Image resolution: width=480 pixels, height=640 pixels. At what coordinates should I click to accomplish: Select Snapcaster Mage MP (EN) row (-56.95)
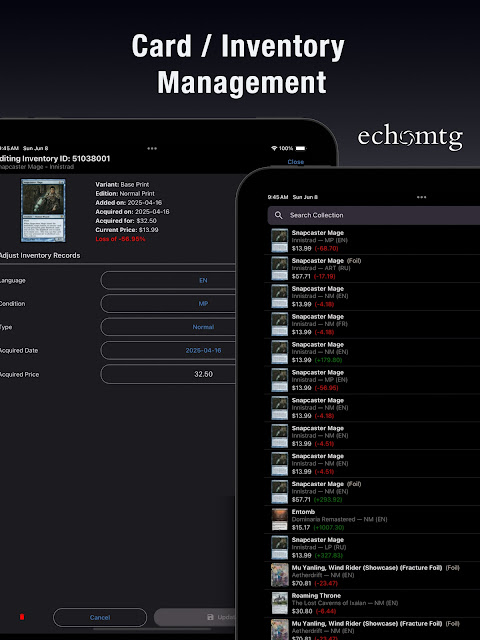pyautogui.click(x=372, y=380)
